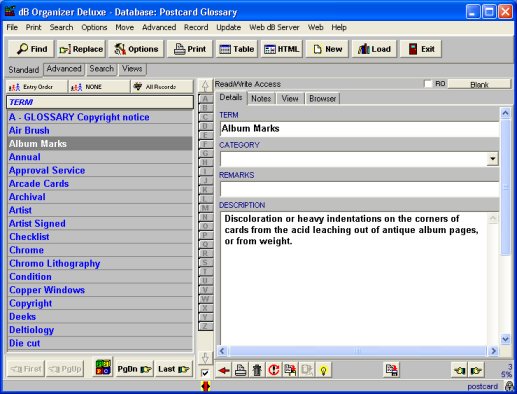This screenshot has width=517, height=394.
Task: Go to next record with right hand icon
Action: (476, 370)
